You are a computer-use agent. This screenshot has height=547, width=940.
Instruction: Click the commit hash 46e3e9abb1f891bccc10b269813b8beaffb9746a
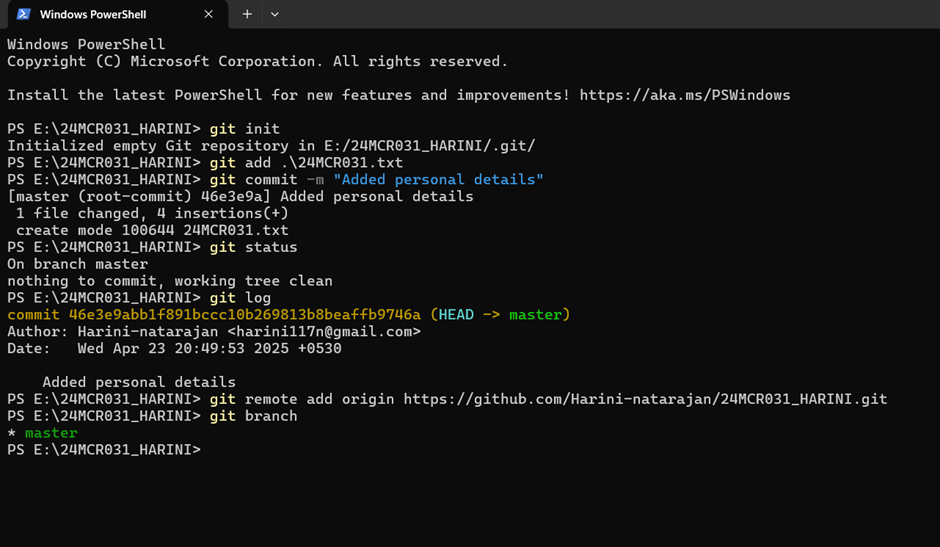pos(245,315)
